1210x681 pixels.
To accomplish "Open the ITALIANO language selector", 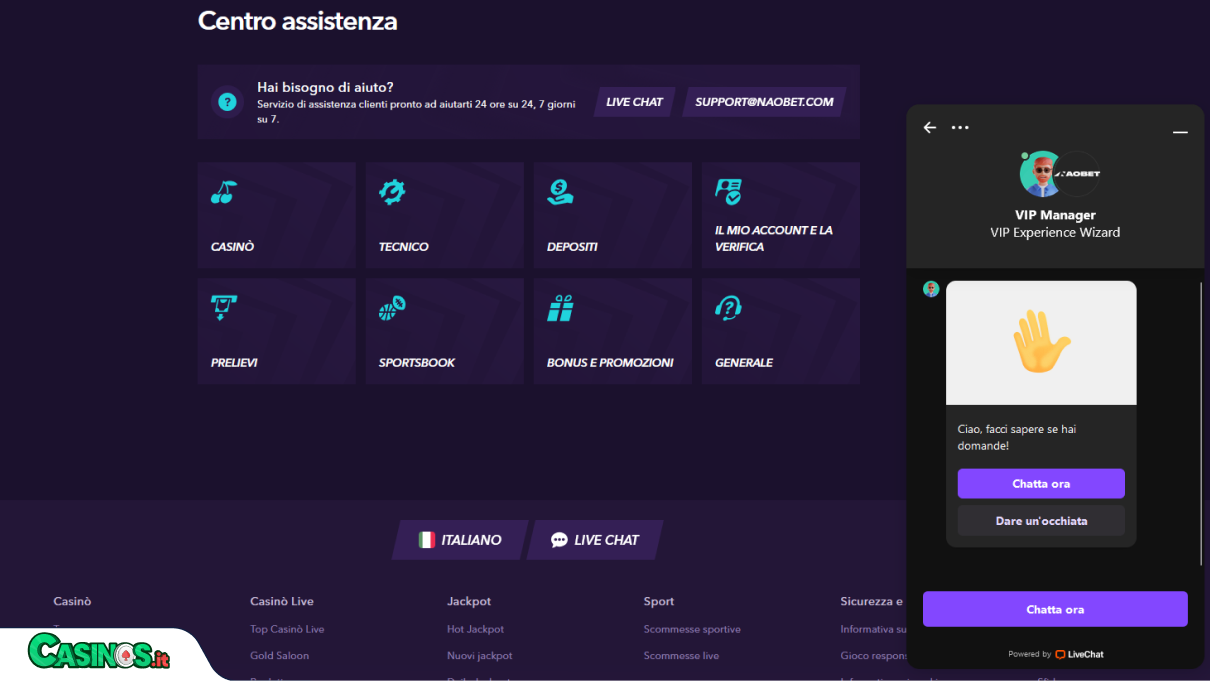I will coord(460,540).
